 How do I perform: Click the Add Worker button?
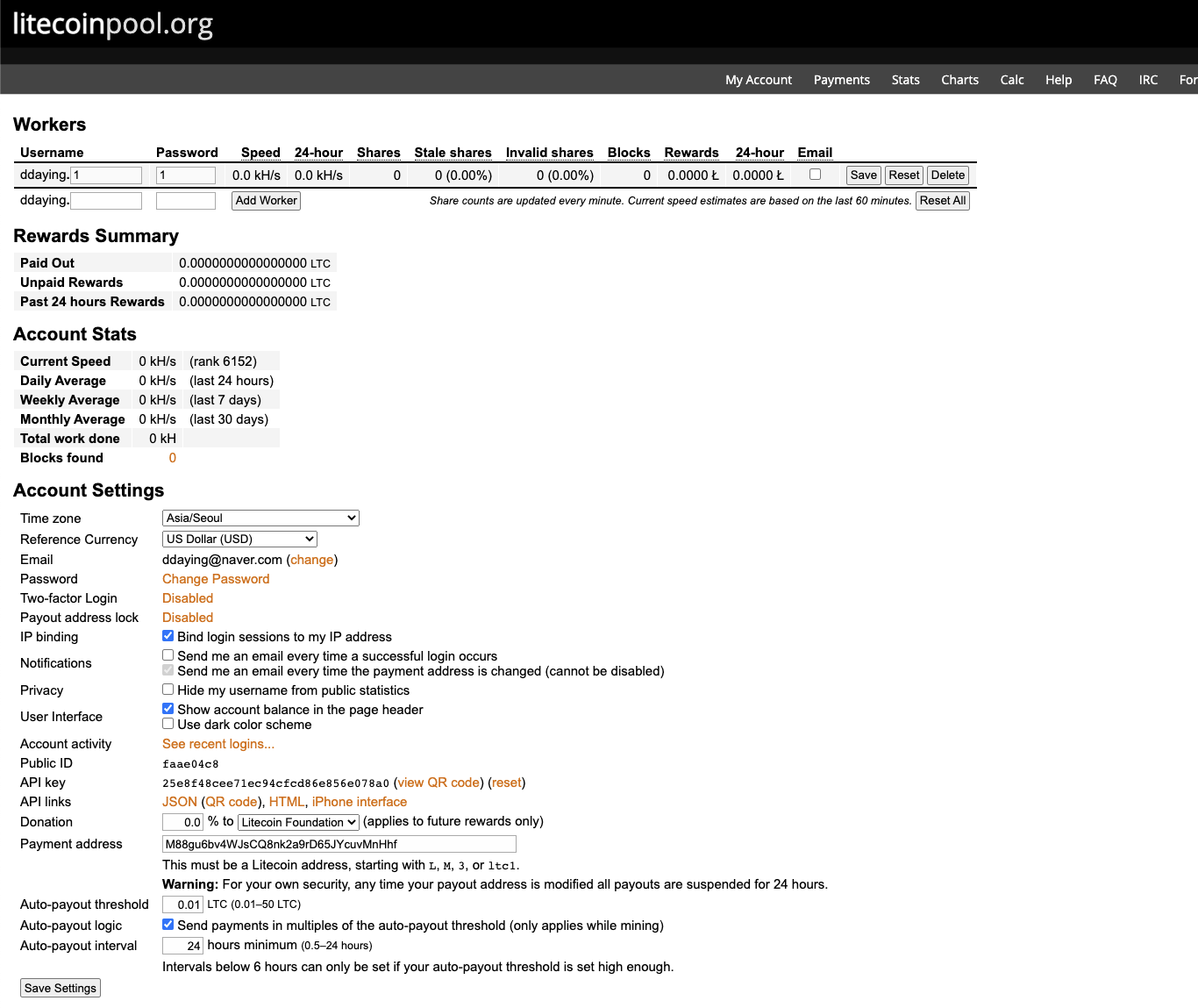point(267,201)
